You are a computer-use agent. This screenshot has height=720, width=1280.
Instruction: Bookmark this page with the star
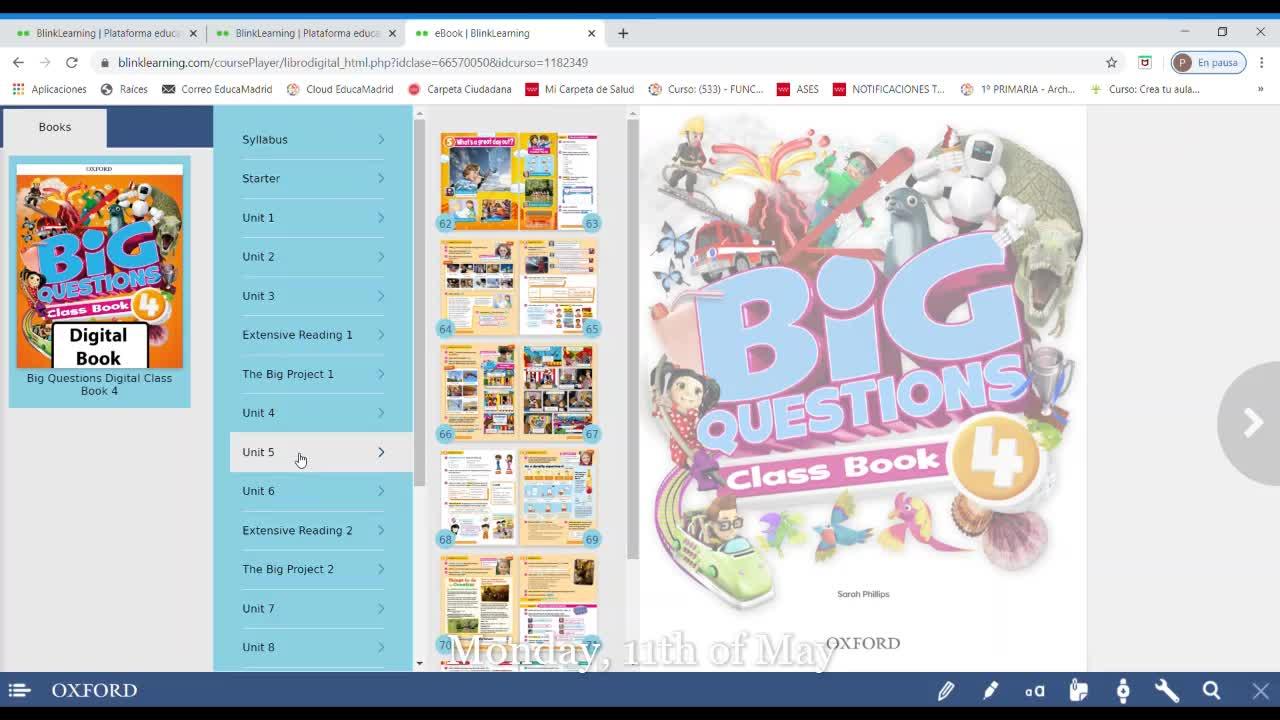1111,62
